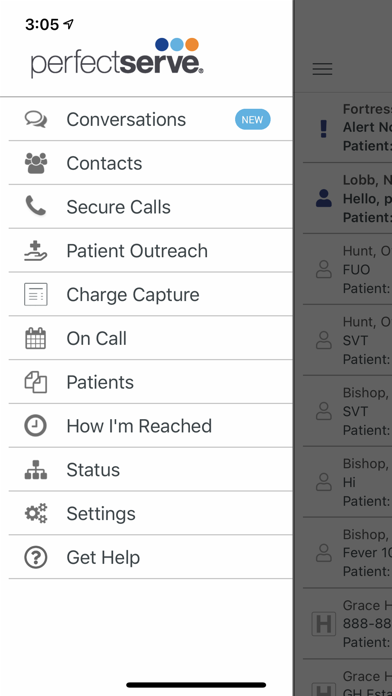
Task: Tap the perfectserve logo in the header
Action: click(117, 59)
